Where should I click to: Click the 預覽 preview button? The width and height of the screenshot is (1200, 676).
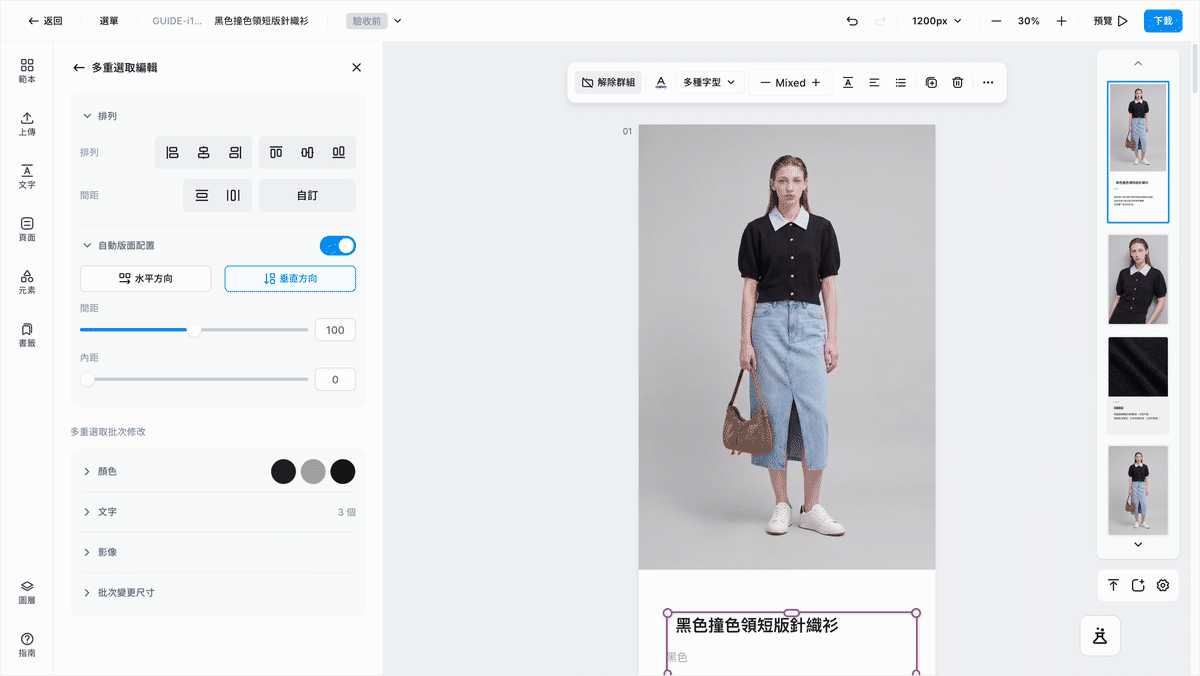pyautogui.click(x=1110, y=21)
